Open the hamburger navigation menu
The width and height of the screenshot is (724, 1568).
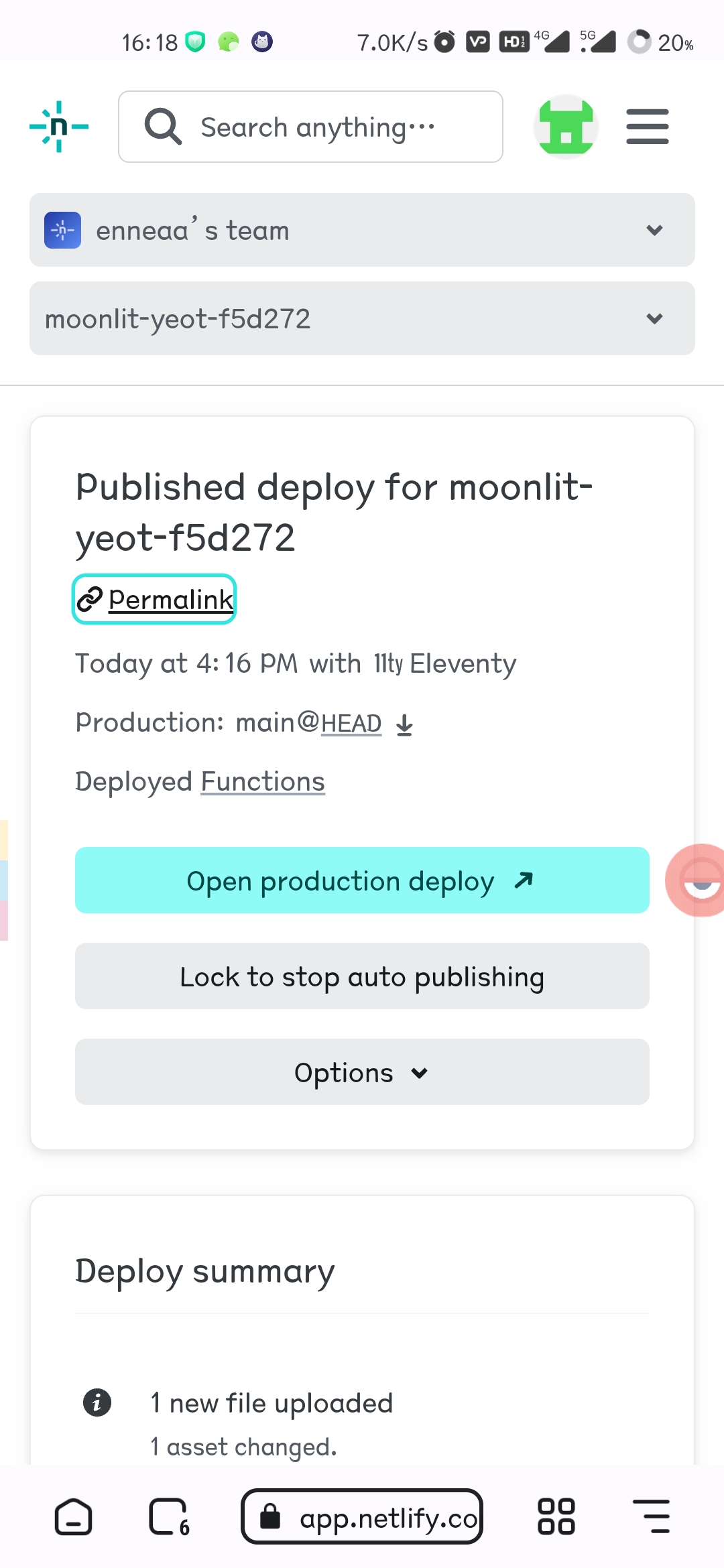[x=647, y=127]
